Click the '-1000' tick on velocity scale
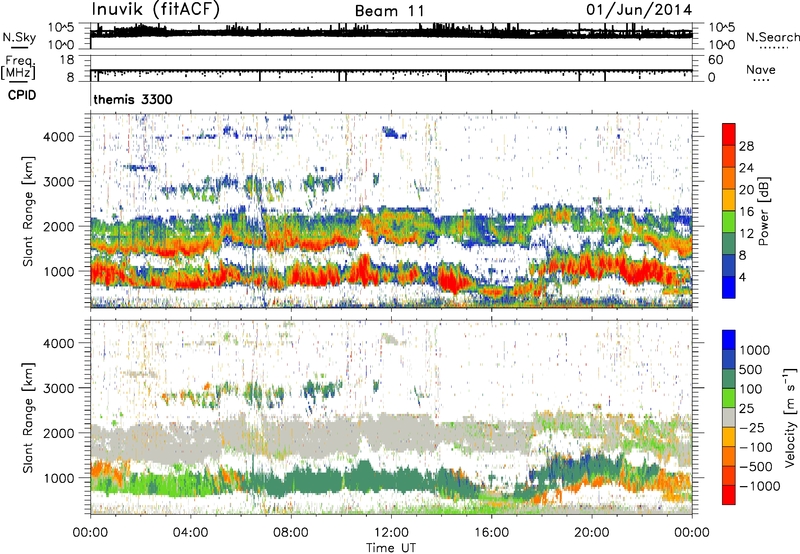800x554 pixels. 760,486
